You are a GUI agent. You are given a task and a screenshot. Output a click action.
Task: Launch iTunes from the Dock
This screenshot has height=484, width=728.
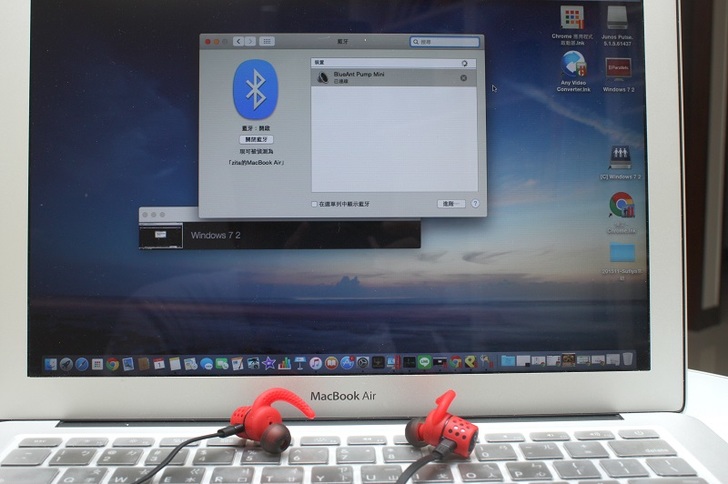316,363
